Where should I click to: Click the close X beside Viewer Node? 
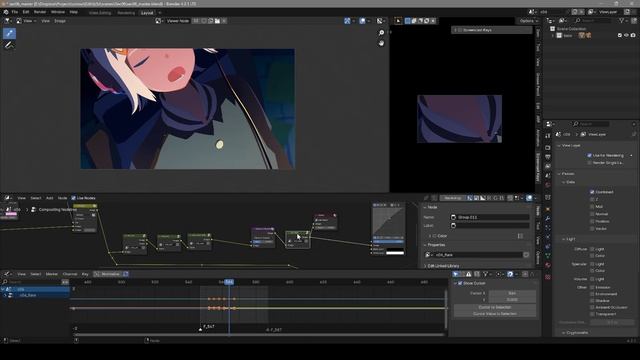click(224, 21)
